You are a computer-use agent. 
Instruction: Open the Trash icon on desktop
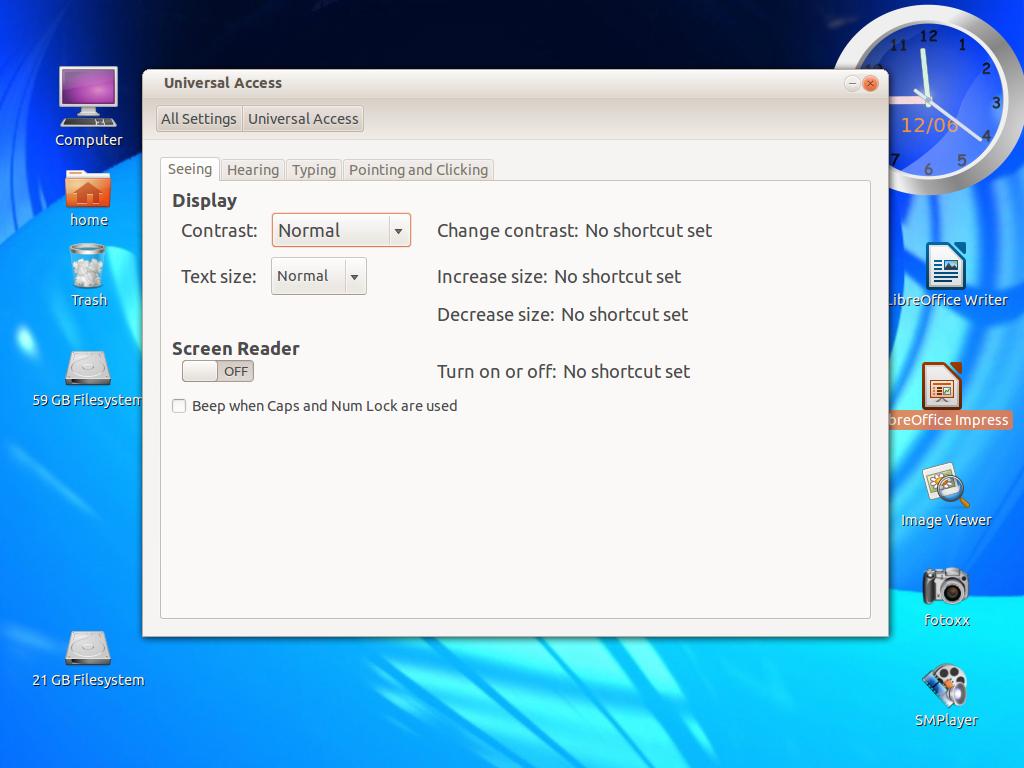[88, 268]
